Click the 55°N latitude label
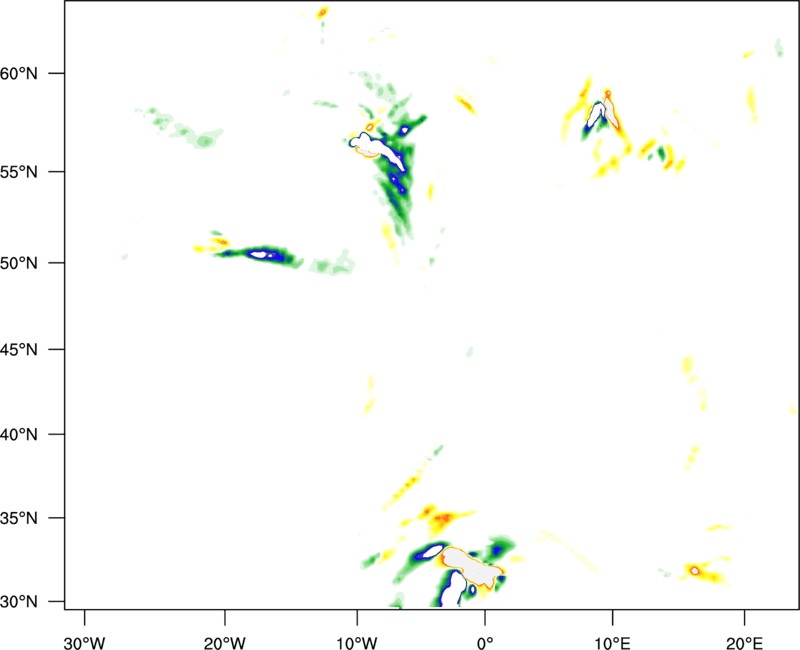 [19, 172]
